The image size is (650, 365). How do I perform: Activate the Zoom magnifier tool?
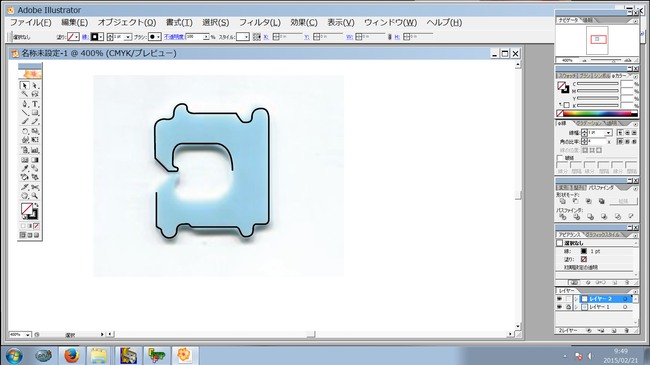pyautogui.click(x=35, y=196)
